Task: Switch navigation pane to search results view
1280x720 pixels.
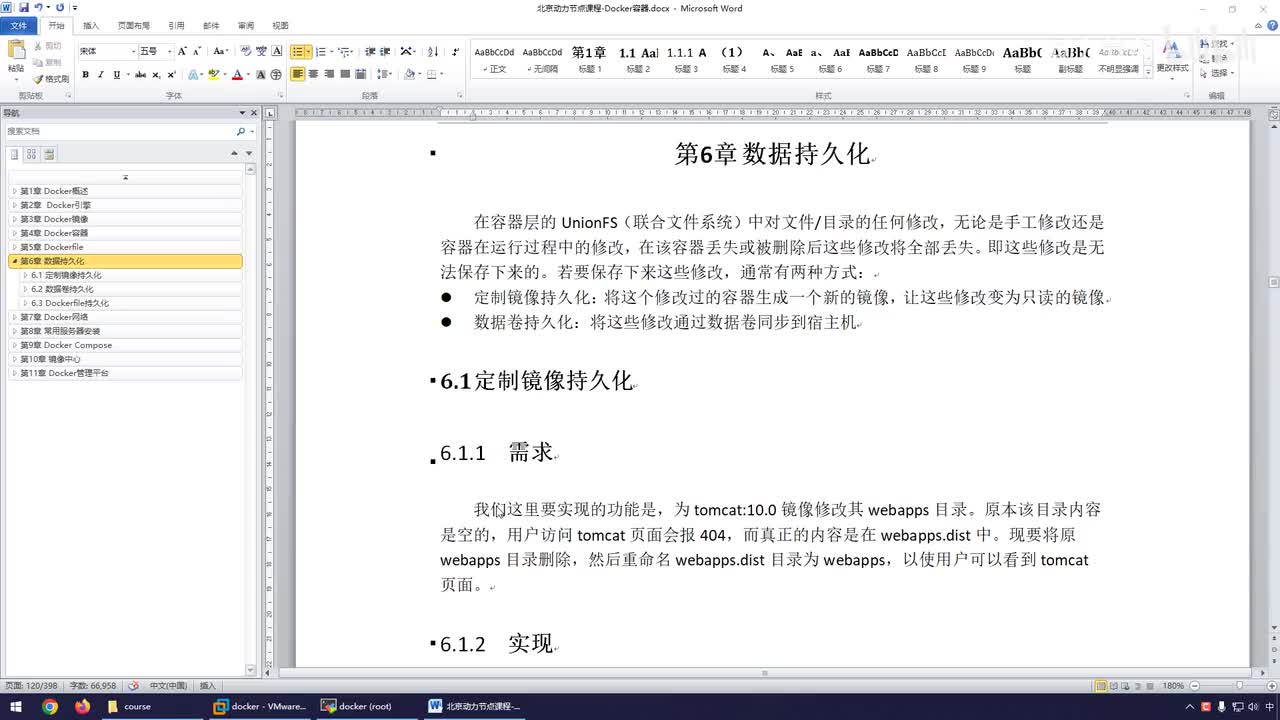Action: point(49,154)
